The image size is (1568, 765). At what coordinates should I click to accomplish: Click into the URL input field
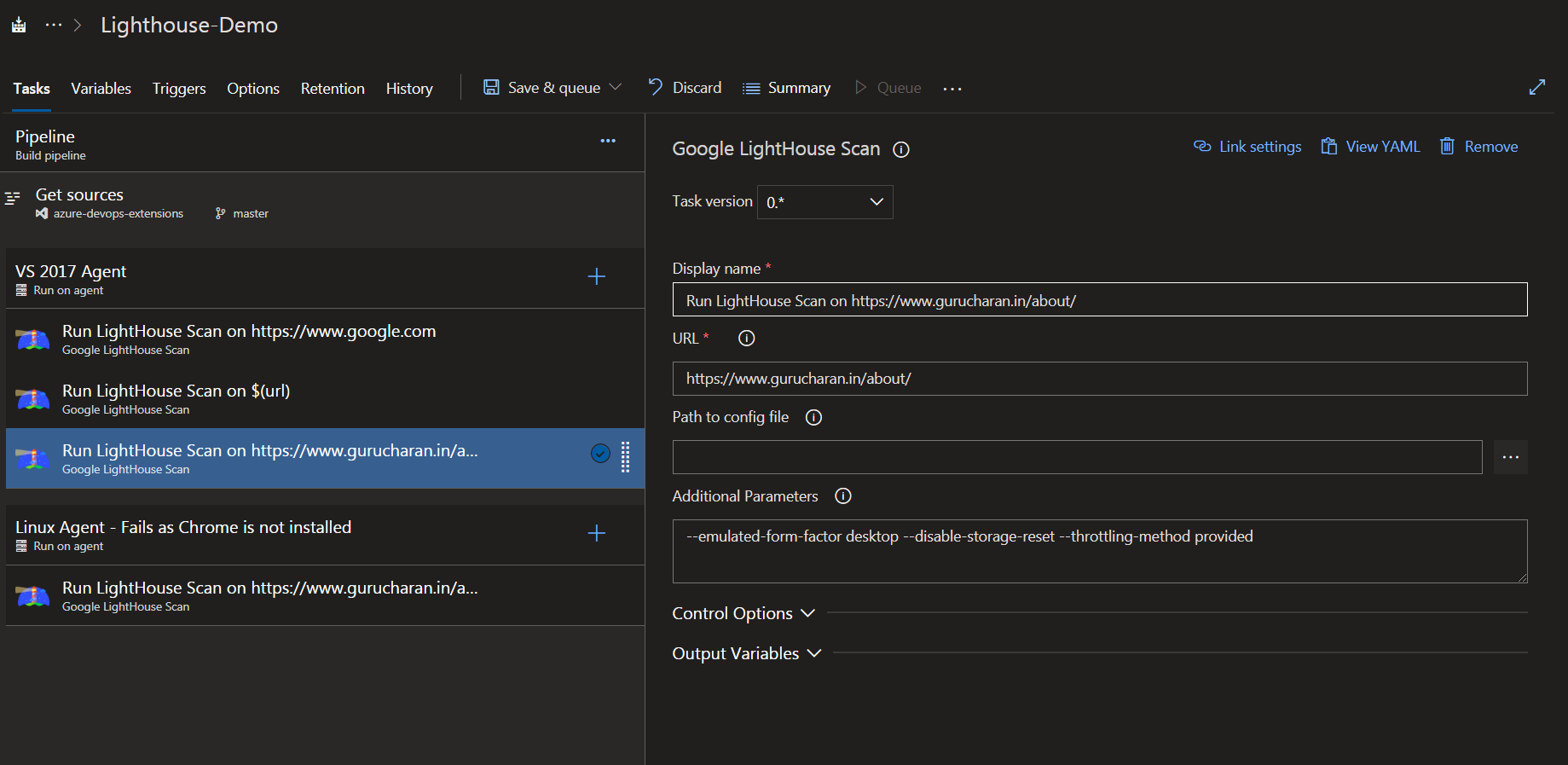[1099, 379]
